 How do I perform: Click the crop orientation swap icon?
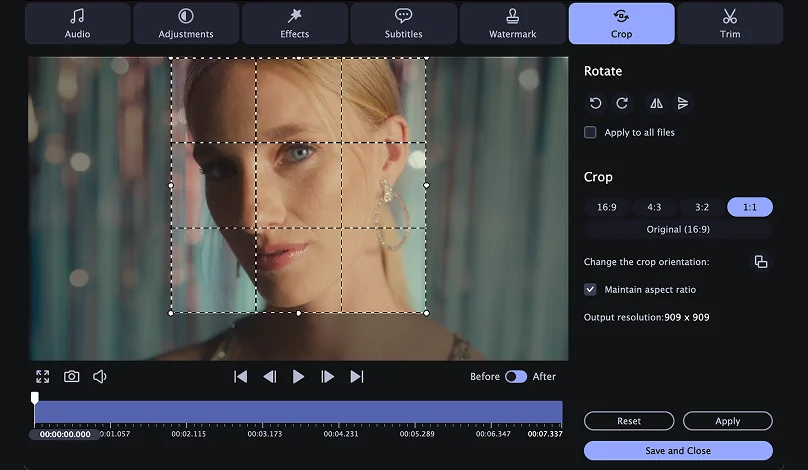point(760,262)
